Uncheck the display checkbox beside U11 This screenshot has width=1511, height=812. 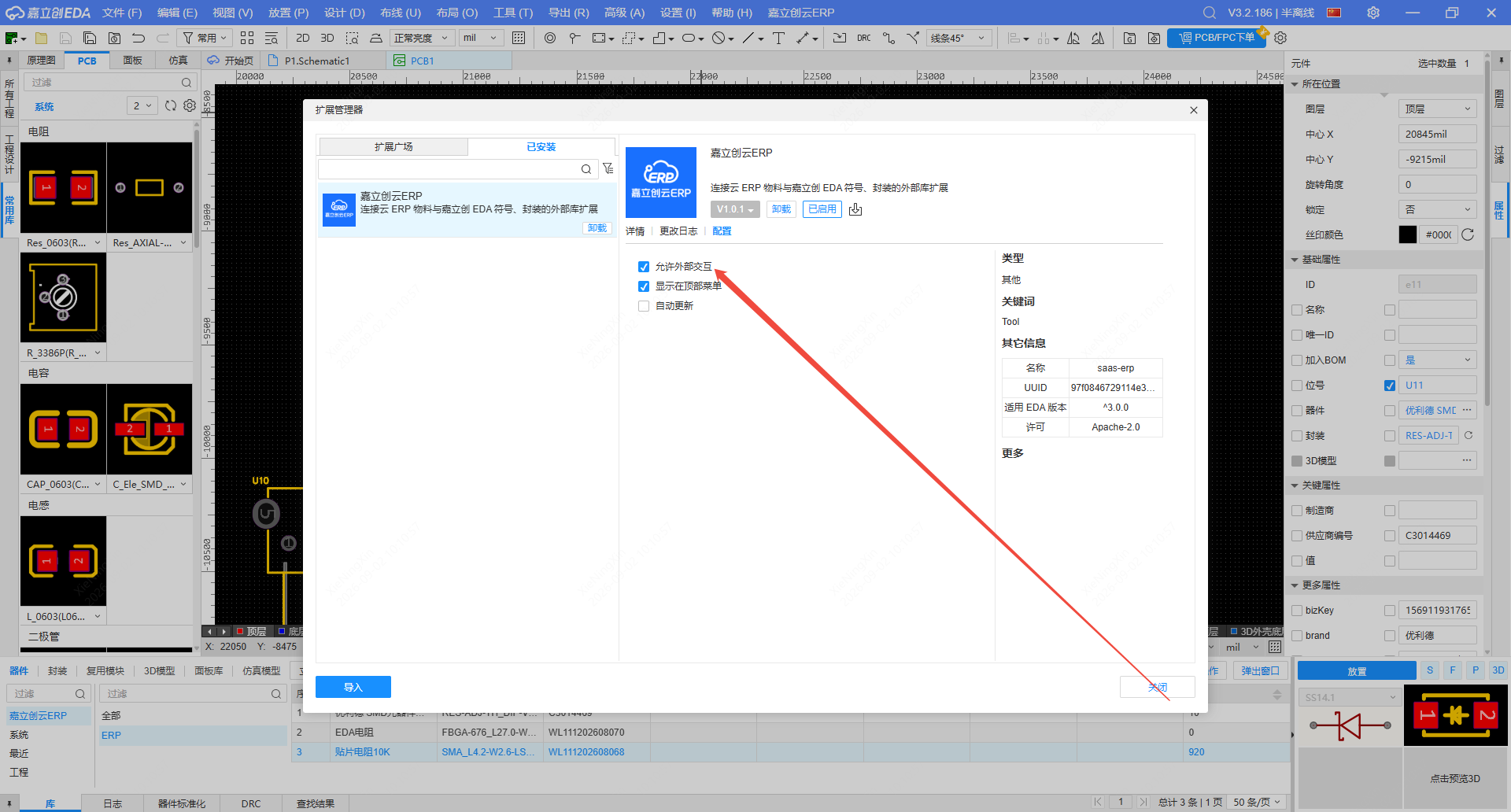[1390, 386]
